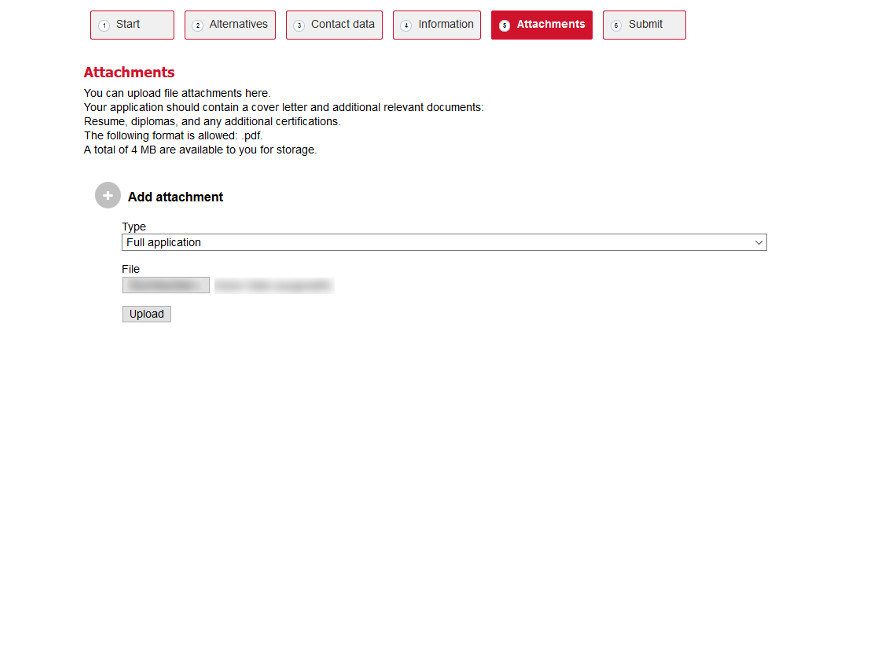870x670 pixels.
Task: Open the Information step
Action: click(x=437, y=25)
